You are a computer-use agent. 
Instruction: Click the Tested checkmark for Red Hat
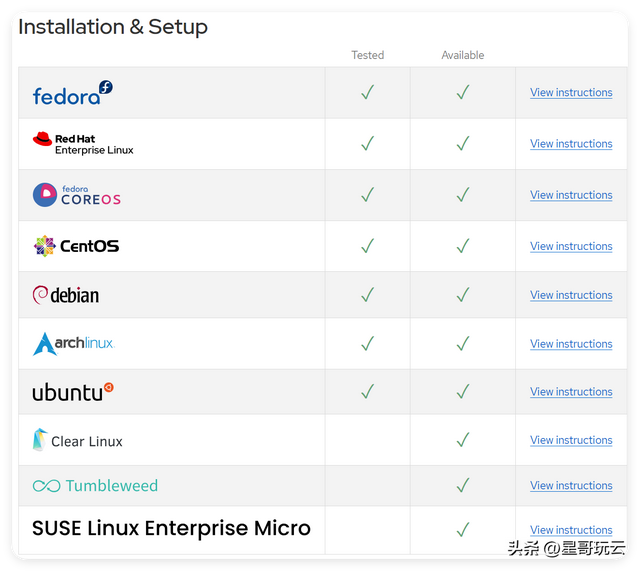coord(368,143)
